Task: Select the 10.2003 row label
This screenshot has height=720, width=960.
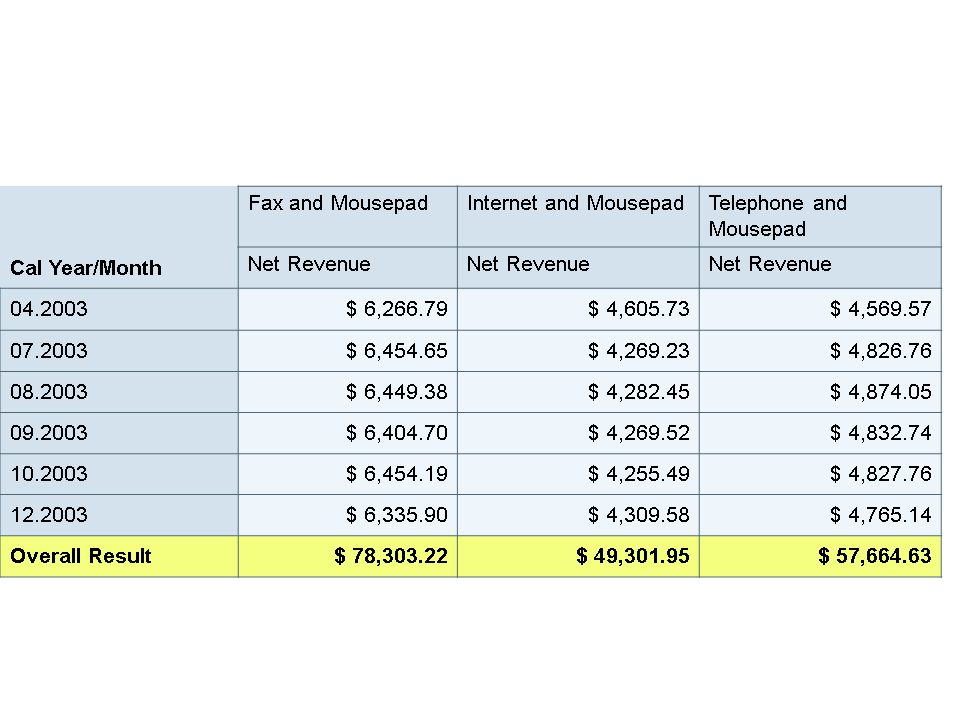Action: tap(49, 474)
